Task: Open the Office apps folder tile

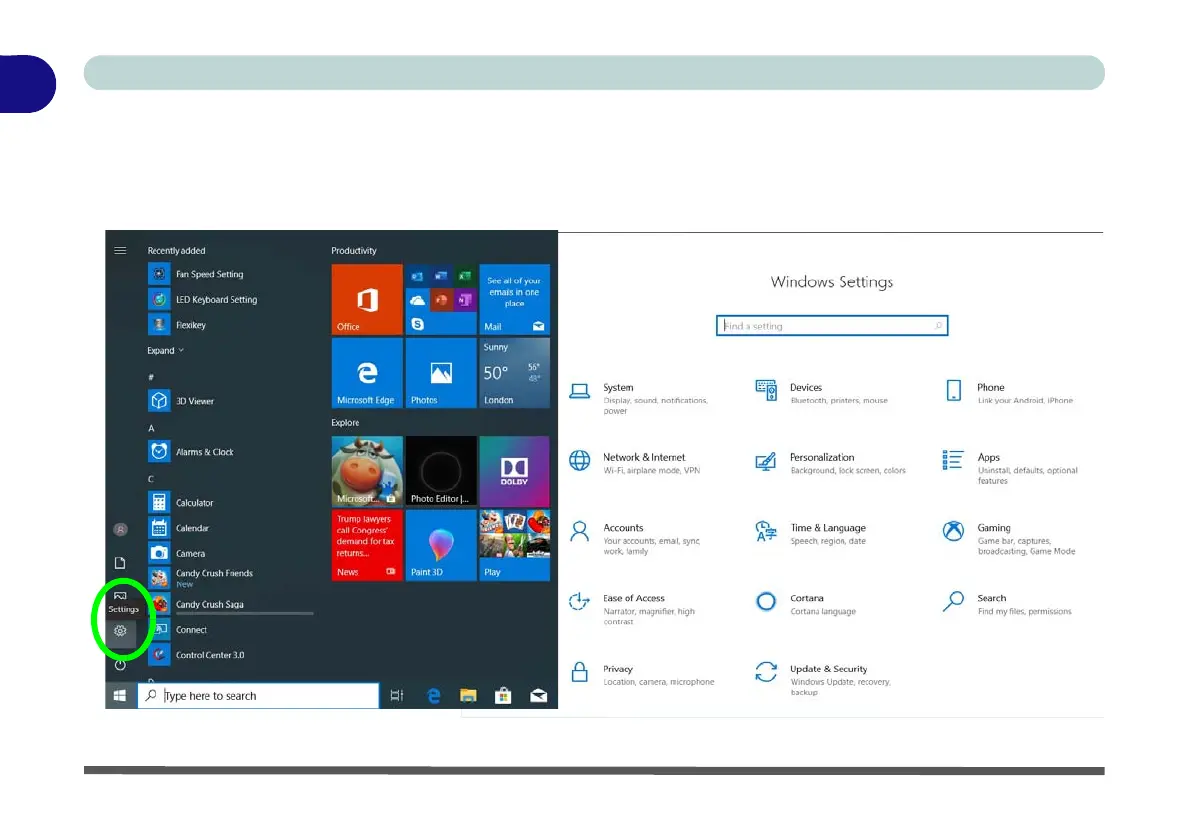Action: click(x=441, y=299)
